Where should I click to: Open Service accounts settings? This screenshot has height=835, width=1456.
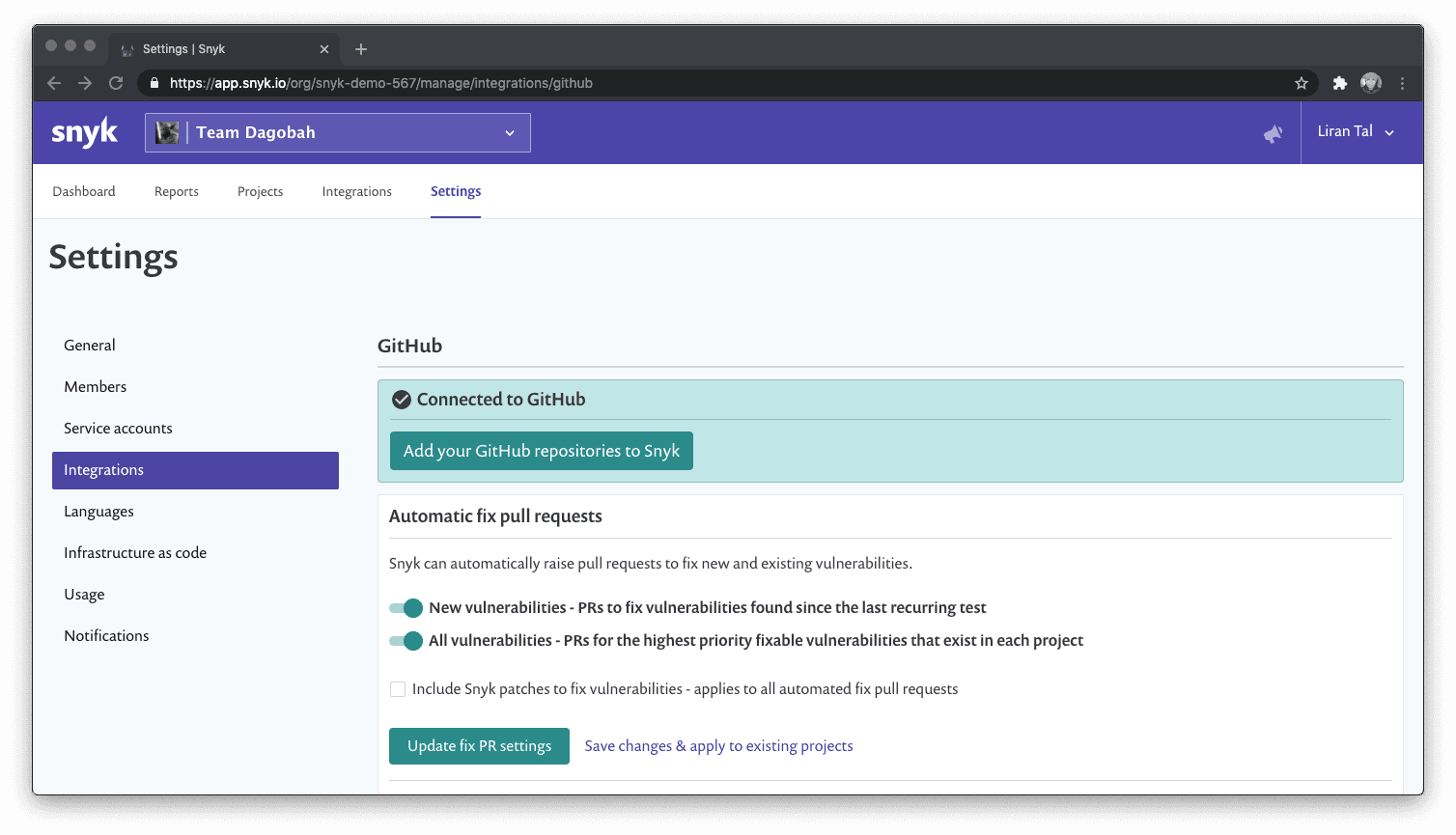tap(195, 429)
